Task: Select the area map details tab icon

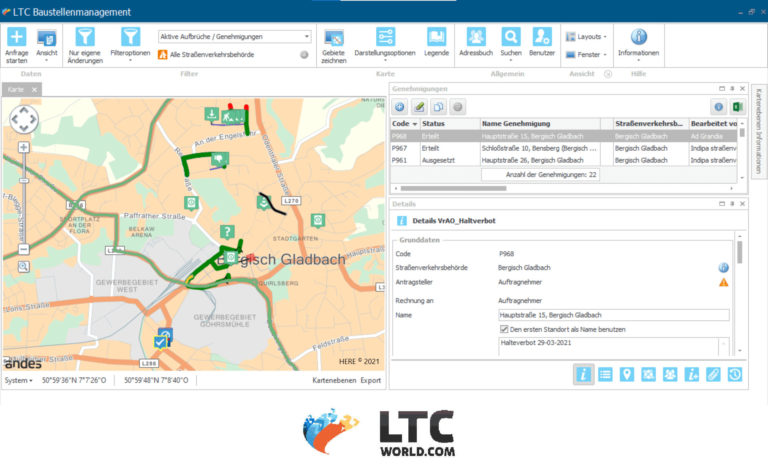Action: click(x=648, y=375)
